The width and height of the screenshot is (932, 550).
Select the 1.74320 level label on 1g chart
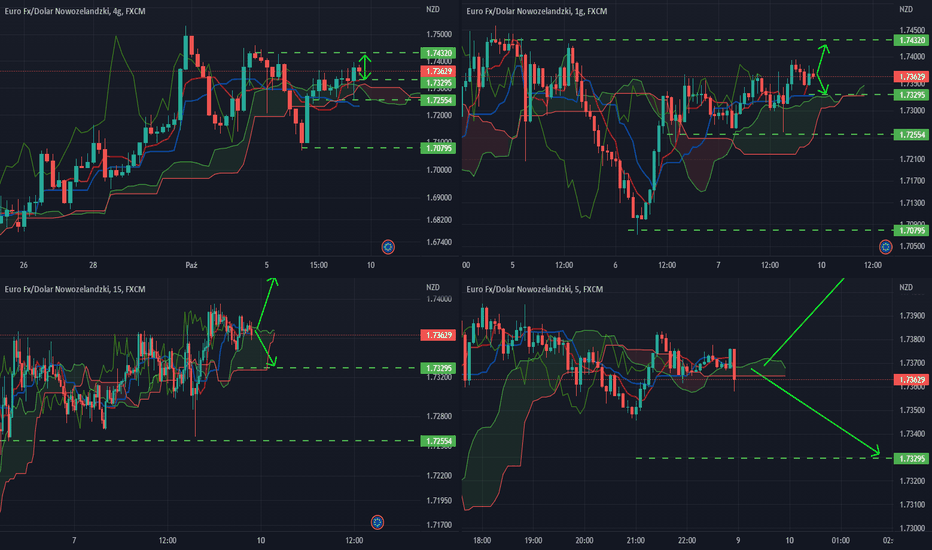coord(911,40)
